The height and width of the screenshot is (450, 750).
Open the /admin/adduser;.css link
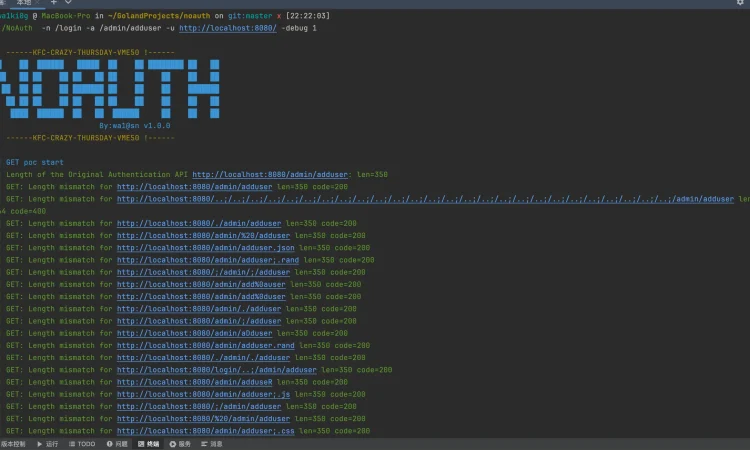click(206, 431)
